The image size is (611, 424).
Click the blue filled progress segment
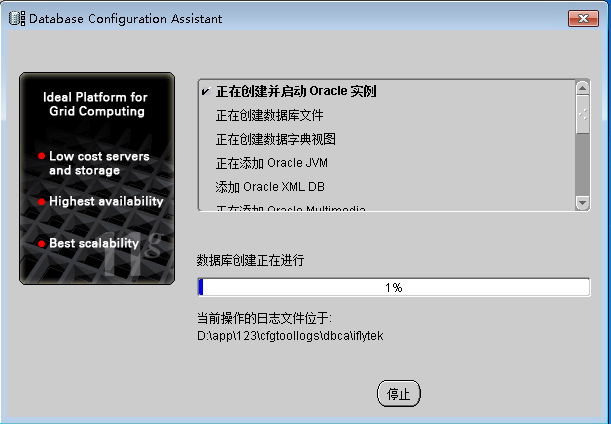point(201,287)
